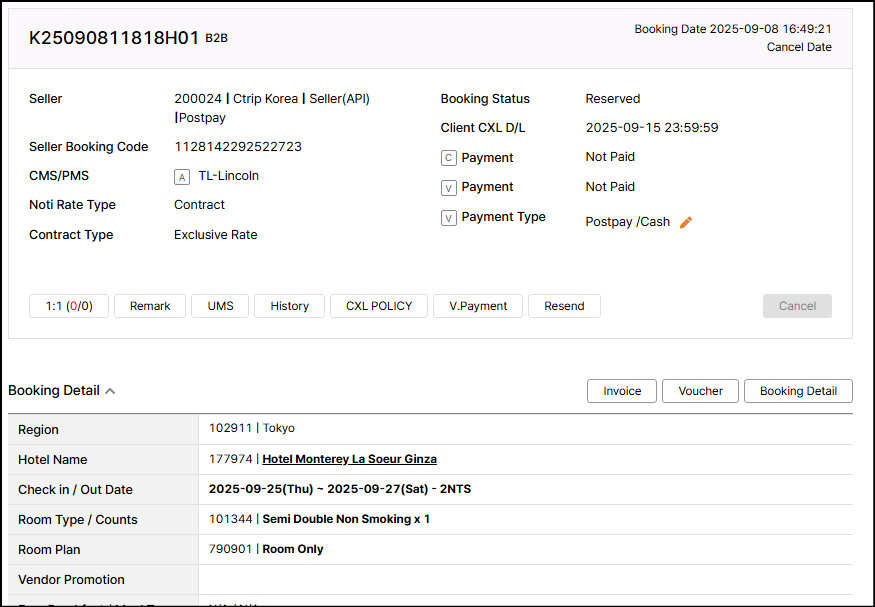Open the 1:1 (0/0) messages button
The height and width of the screenshot is (607, 875).
coord(69,306)
